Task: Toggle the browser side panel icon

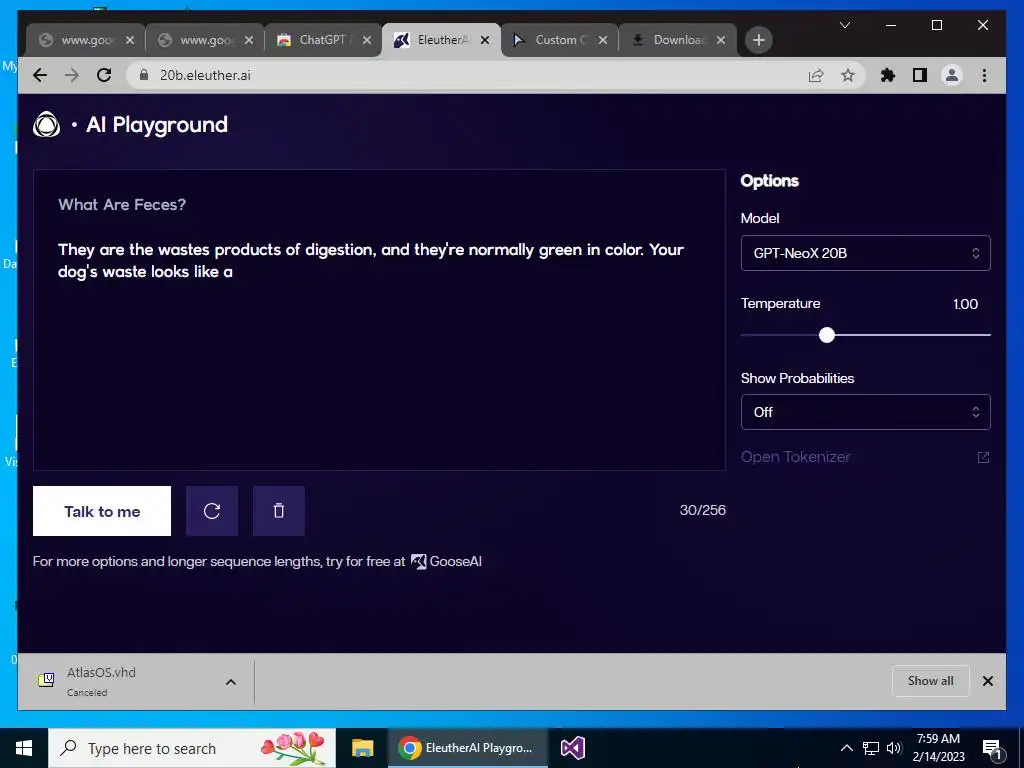Action: (x=920, y=75)
